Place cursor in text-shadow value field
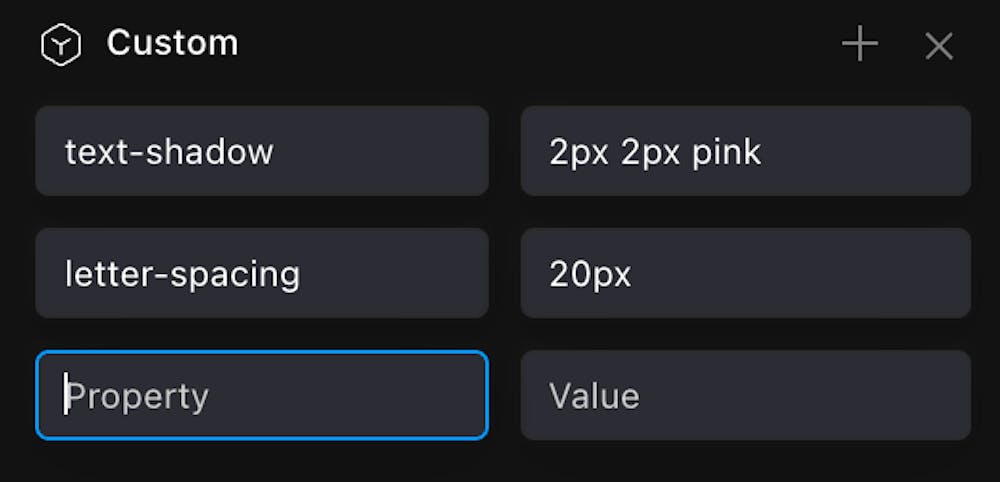 745,151
